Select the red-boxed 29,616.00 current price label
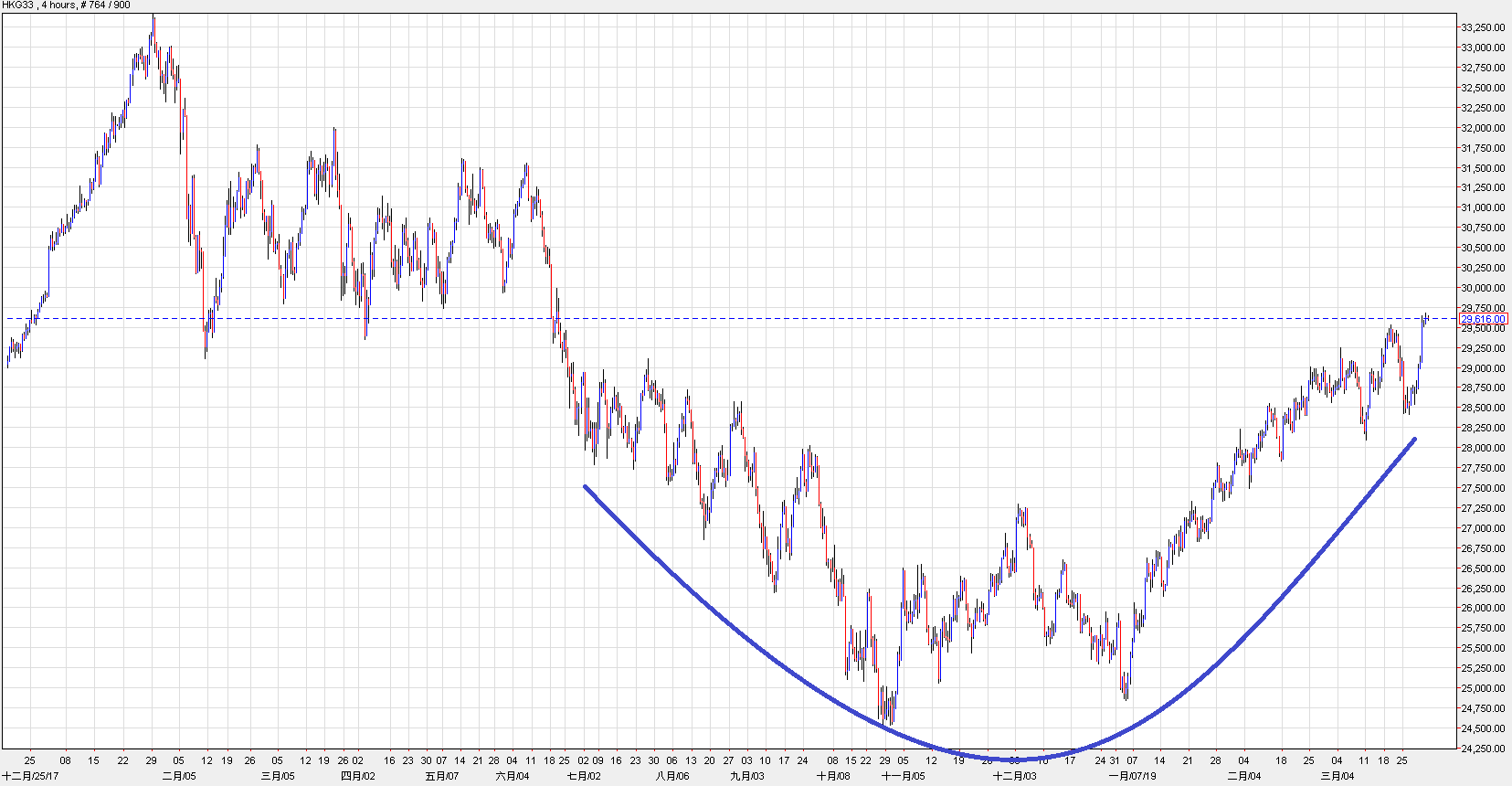This screenshot has height=786, width=1512. (1483, 319)
